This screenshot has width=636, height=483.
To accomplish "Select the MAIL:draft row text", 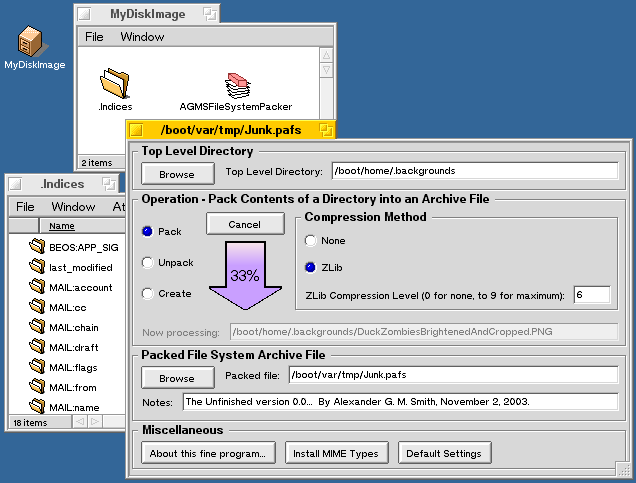I will (74, 347).
